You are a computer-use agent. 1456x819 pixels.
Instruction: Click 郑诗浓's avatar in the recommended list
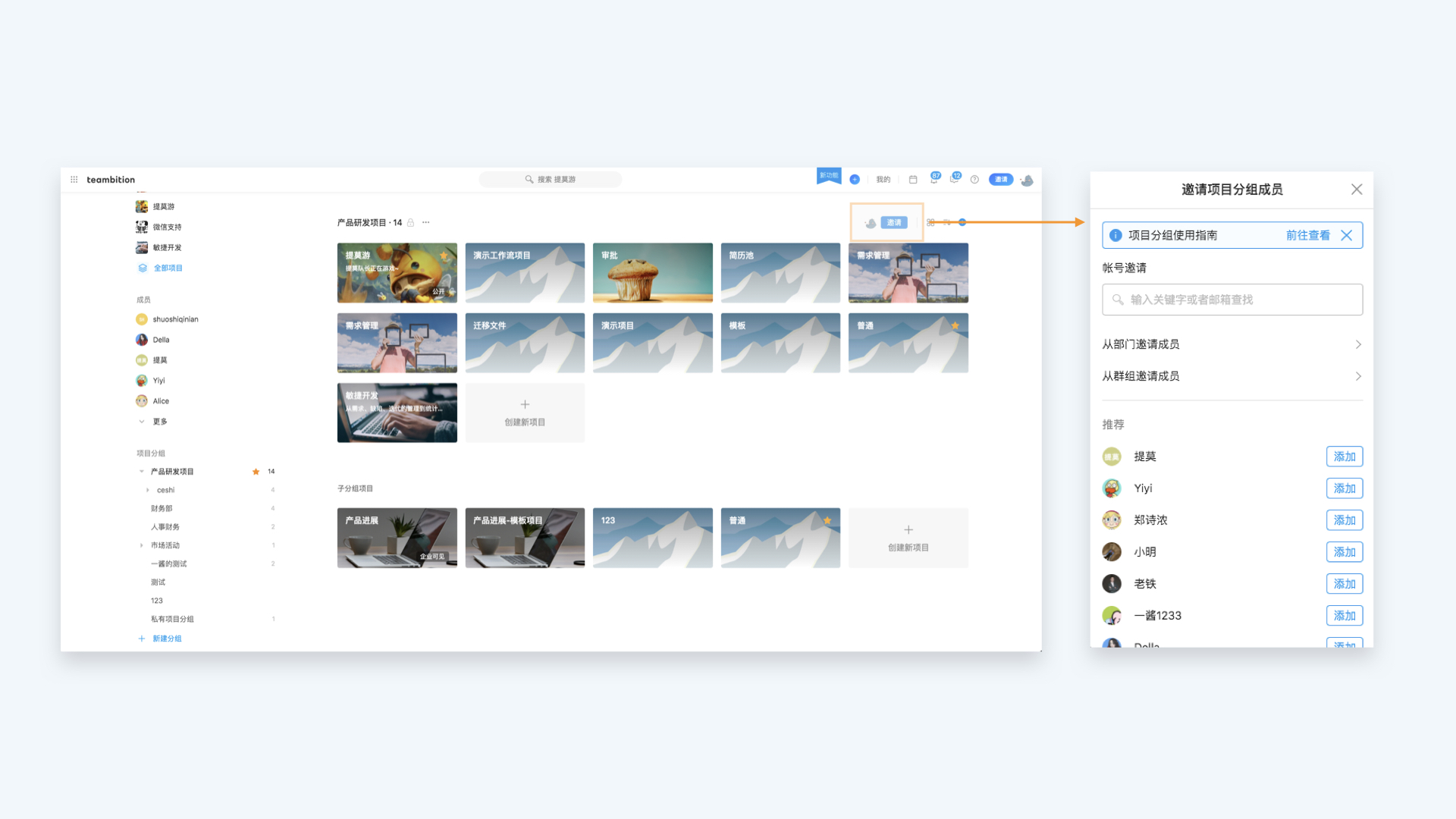coord(1112,520)
